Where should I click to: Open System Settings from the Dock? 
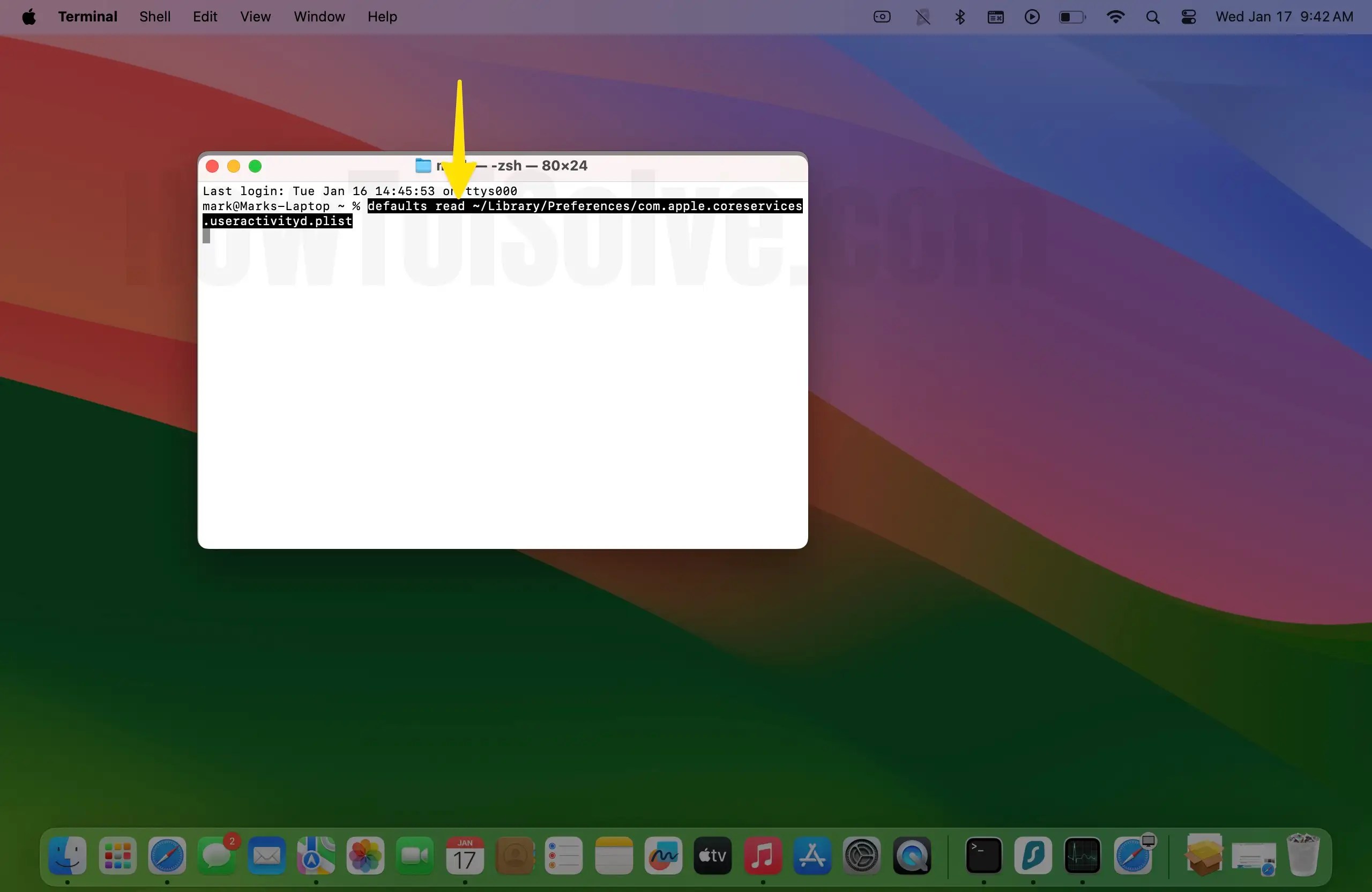pyautogui.click(x=861, y=857)
